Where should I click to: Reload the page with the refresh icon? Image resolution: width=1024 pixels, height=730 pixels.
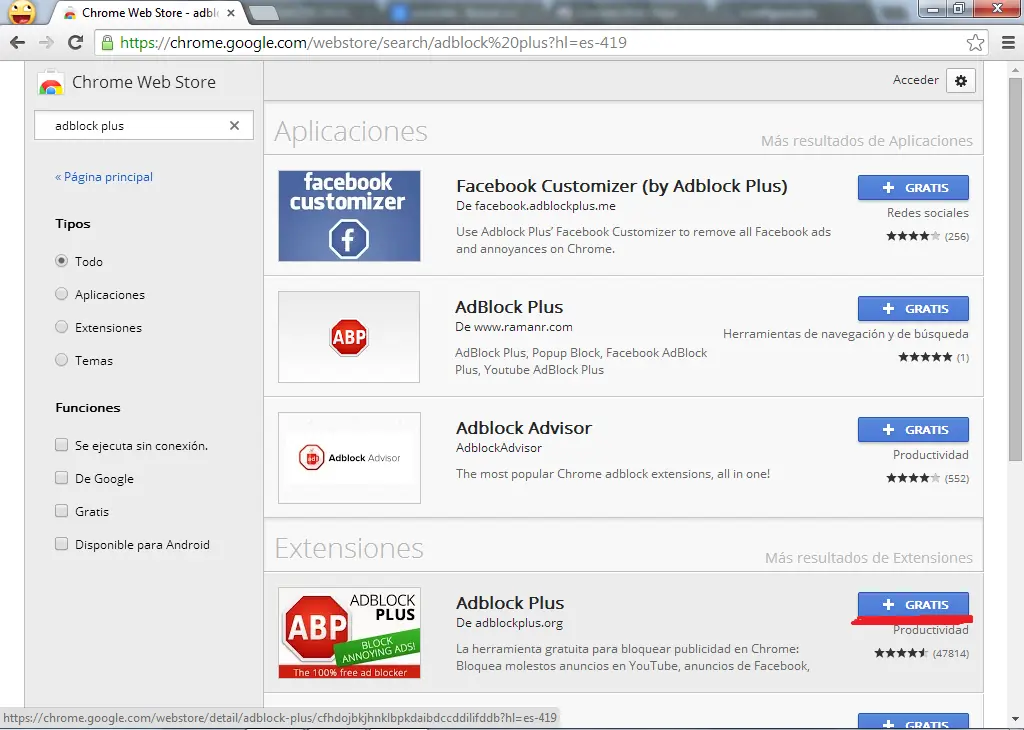[x=75, y=42]
